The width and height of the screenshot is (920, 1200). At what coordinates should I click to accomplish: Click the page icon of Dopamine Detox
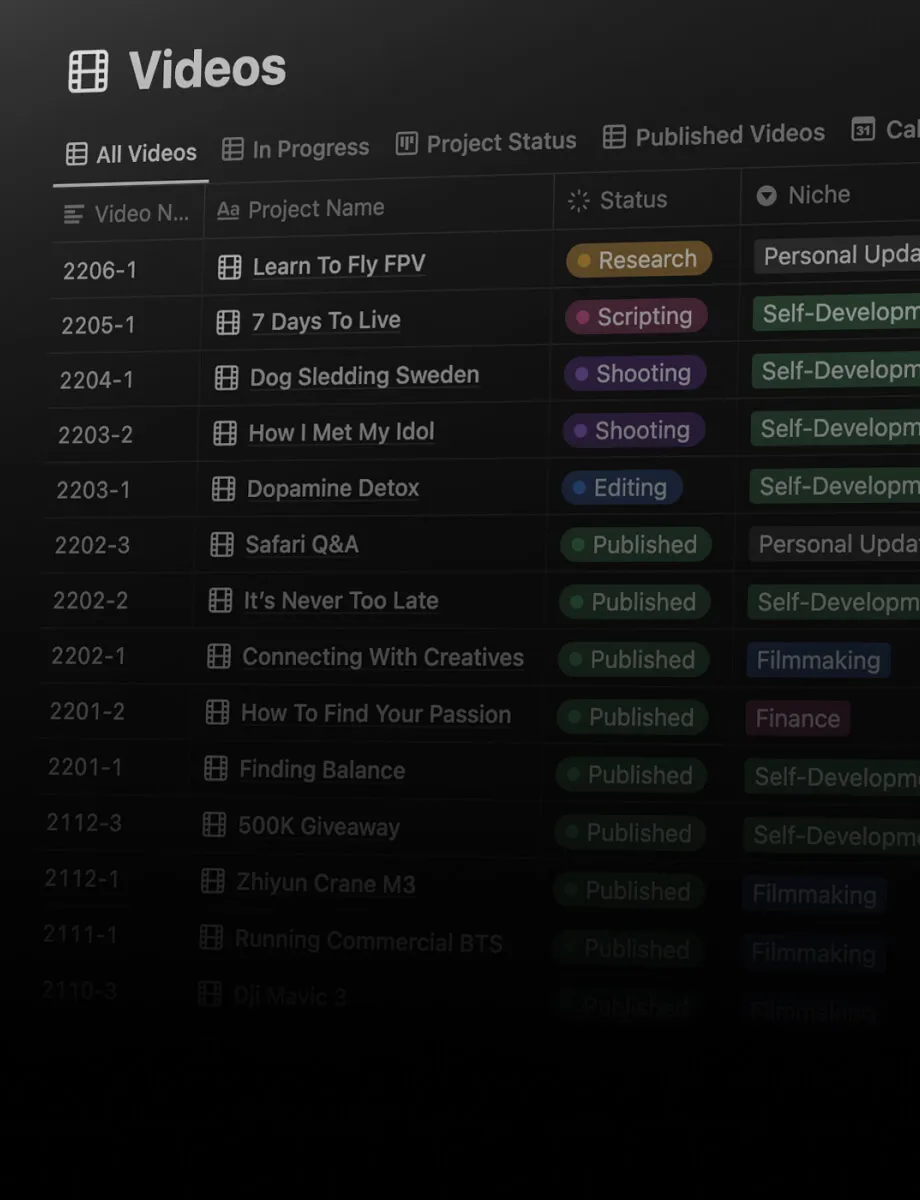coord(224,490)
